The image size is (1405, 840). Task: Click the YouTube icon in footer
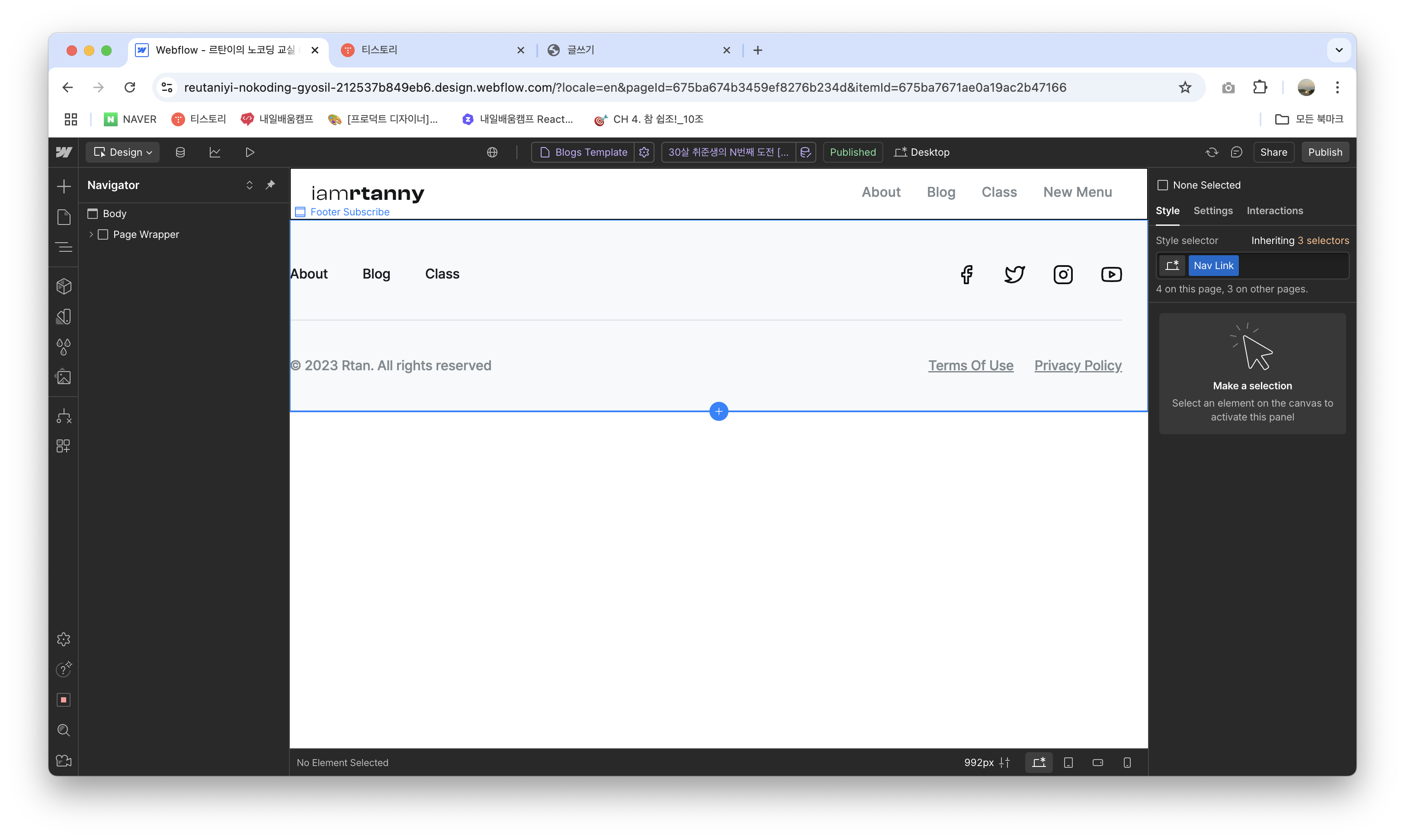coord(1111,275)
